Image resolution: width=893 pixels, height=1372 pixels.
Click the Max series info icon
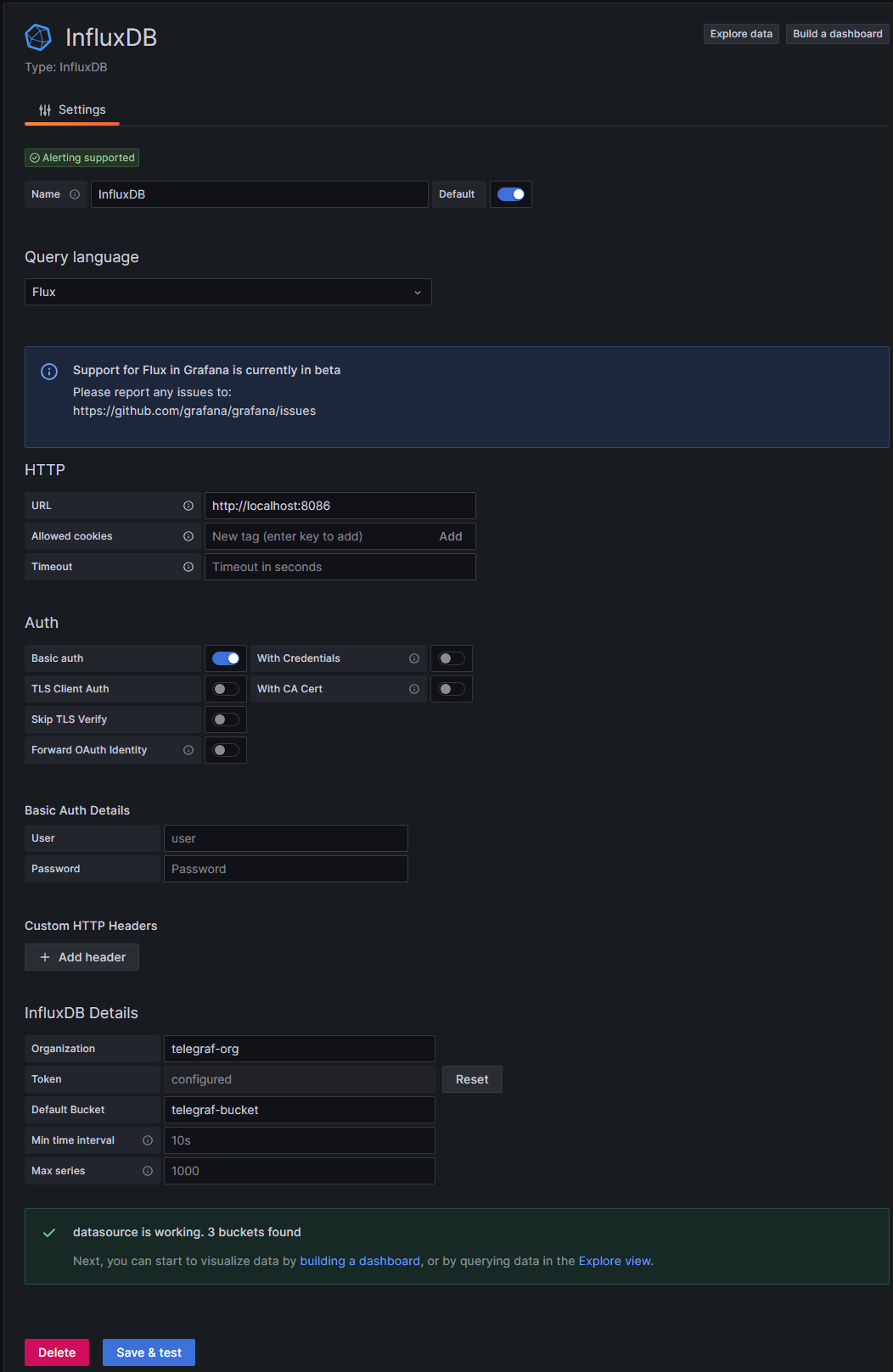(148, 1171)
